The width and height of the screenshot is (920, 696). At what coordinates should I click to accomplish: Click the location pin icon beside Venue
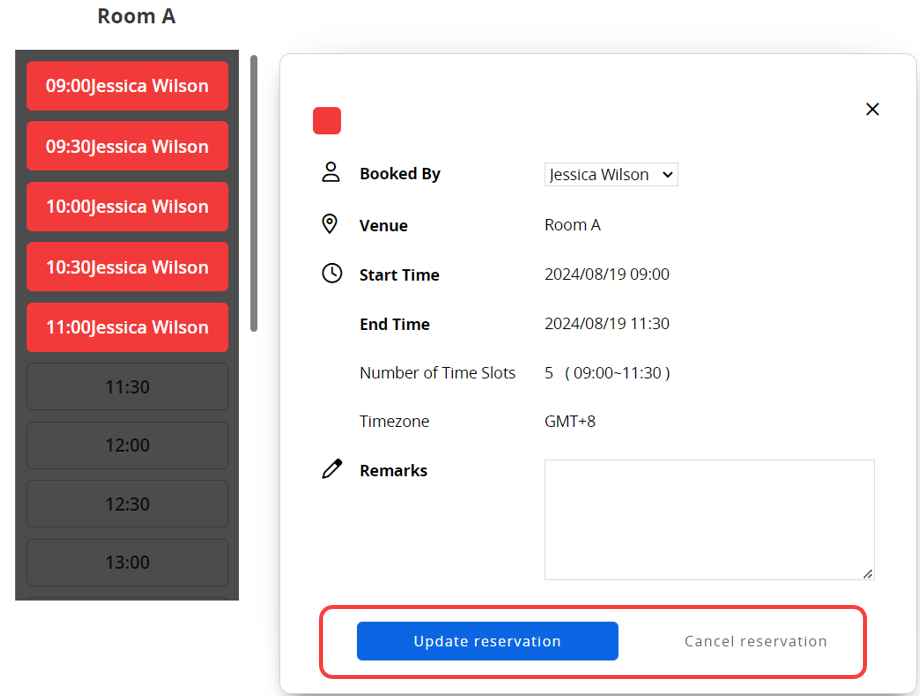click(x=330, y=224)
